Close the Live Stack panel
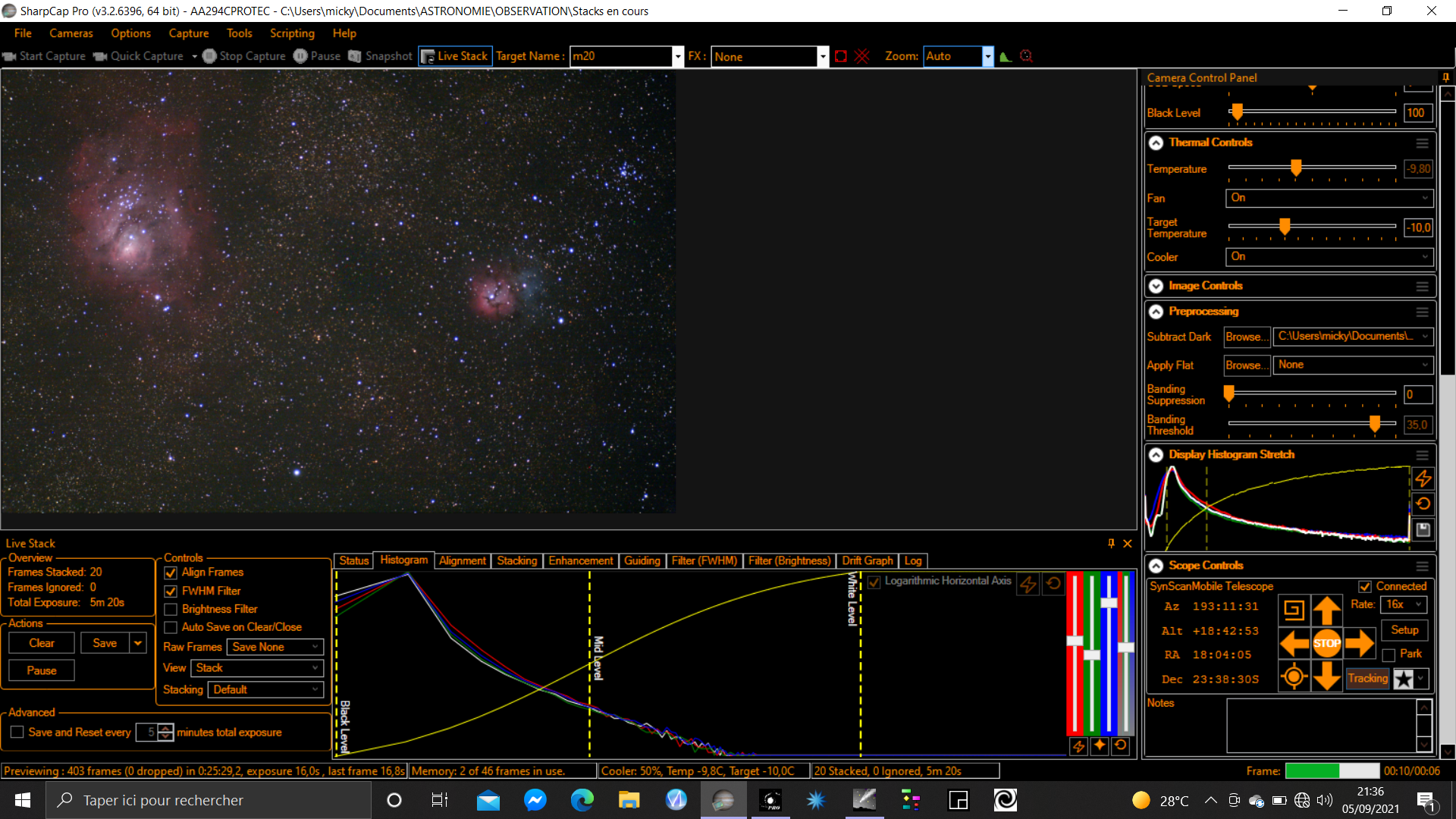Image resolution: width=1456 pixels, height=819 pixels. pos(1128,543)
